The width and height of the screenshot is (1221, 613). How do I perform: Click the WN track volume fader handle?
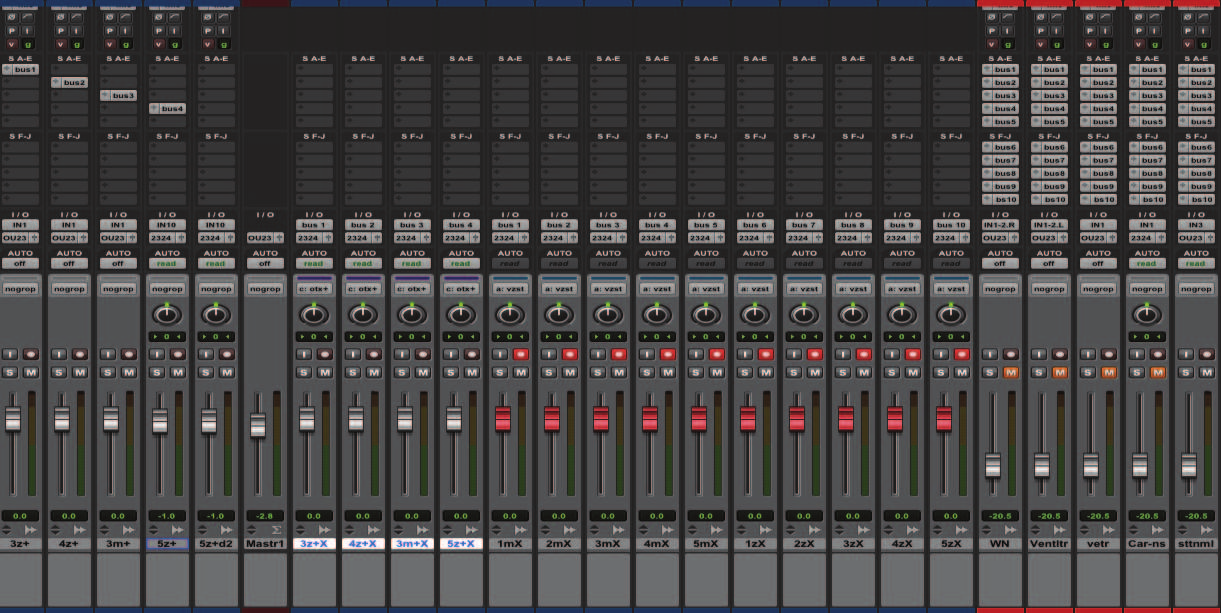coord(993,465)
